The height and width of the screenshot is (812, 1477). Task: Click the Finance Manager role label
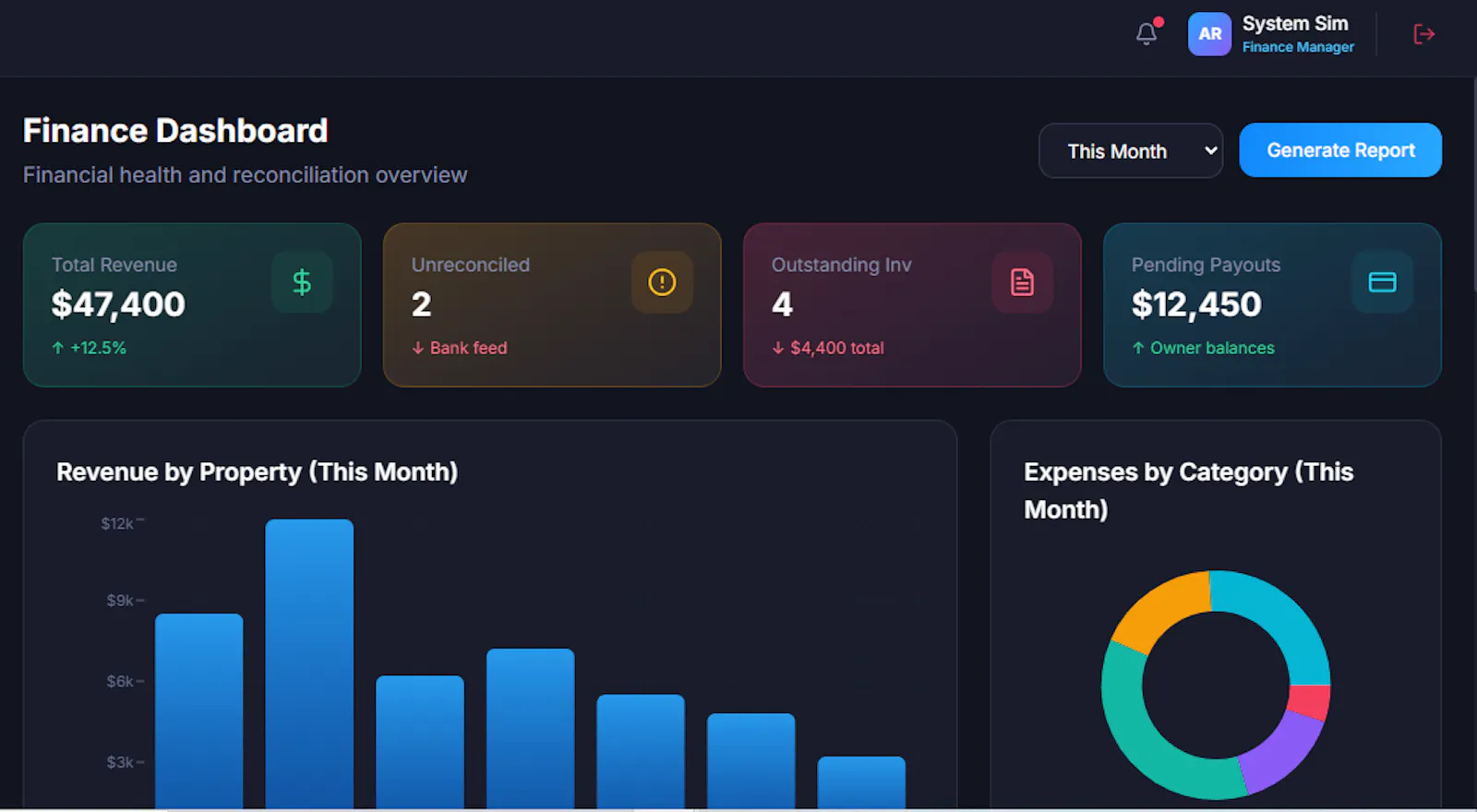tap(1298, 47)
